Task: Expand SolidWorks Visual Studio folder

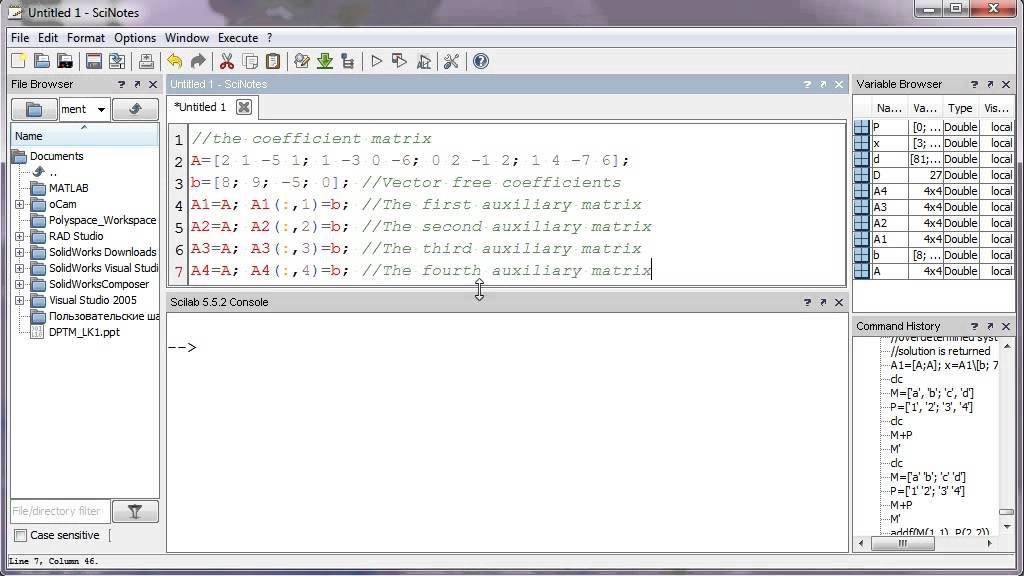Action: (20, 268)
